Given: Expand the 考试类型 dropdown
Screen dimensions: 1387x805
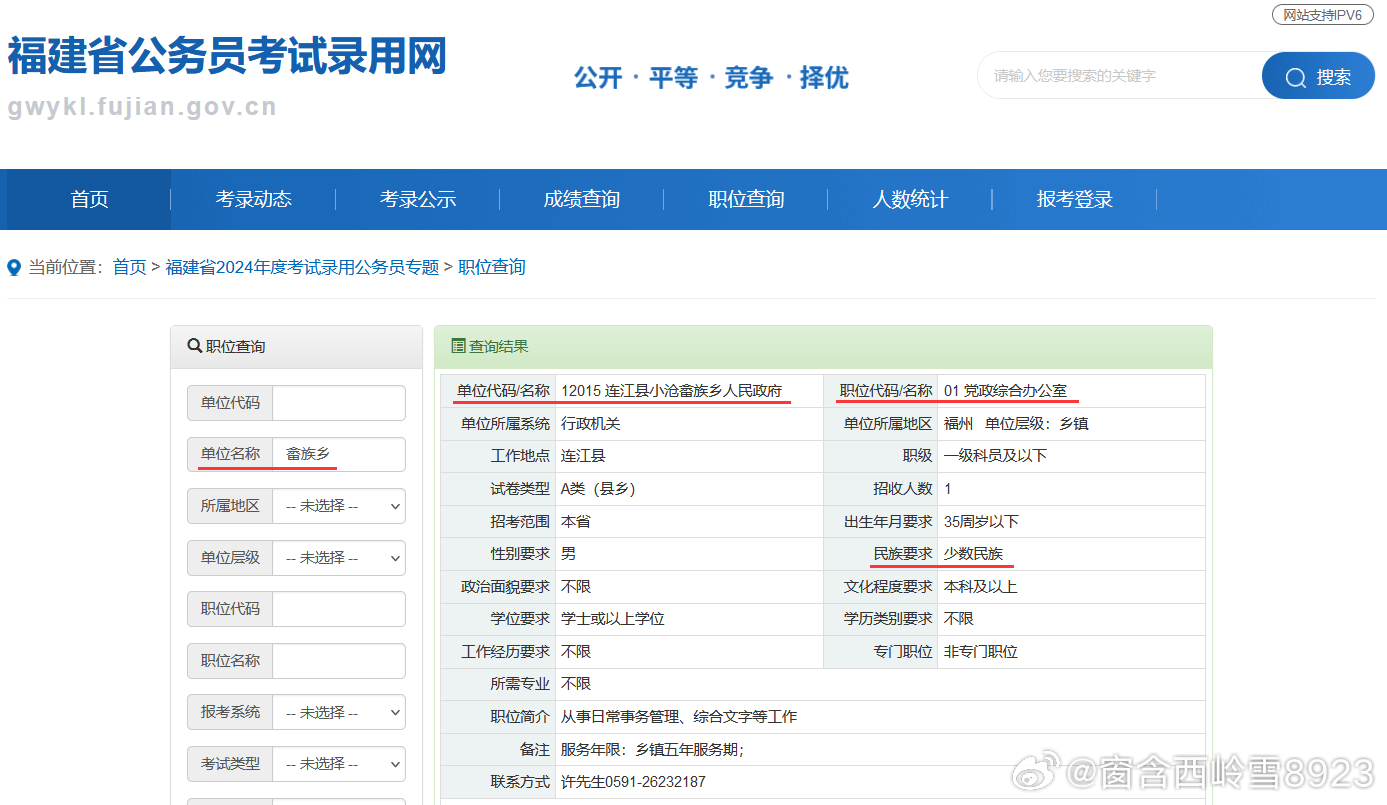Looking at the screenshot, I should [339, 764].
